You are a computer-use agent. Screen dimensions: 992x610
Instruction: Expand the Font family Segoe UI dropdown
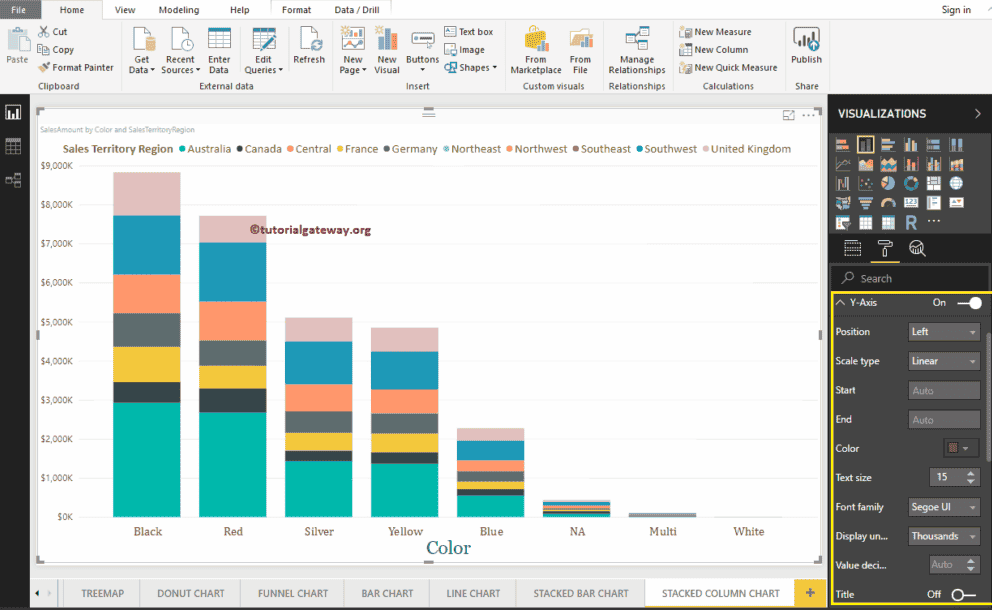[944, 507]
